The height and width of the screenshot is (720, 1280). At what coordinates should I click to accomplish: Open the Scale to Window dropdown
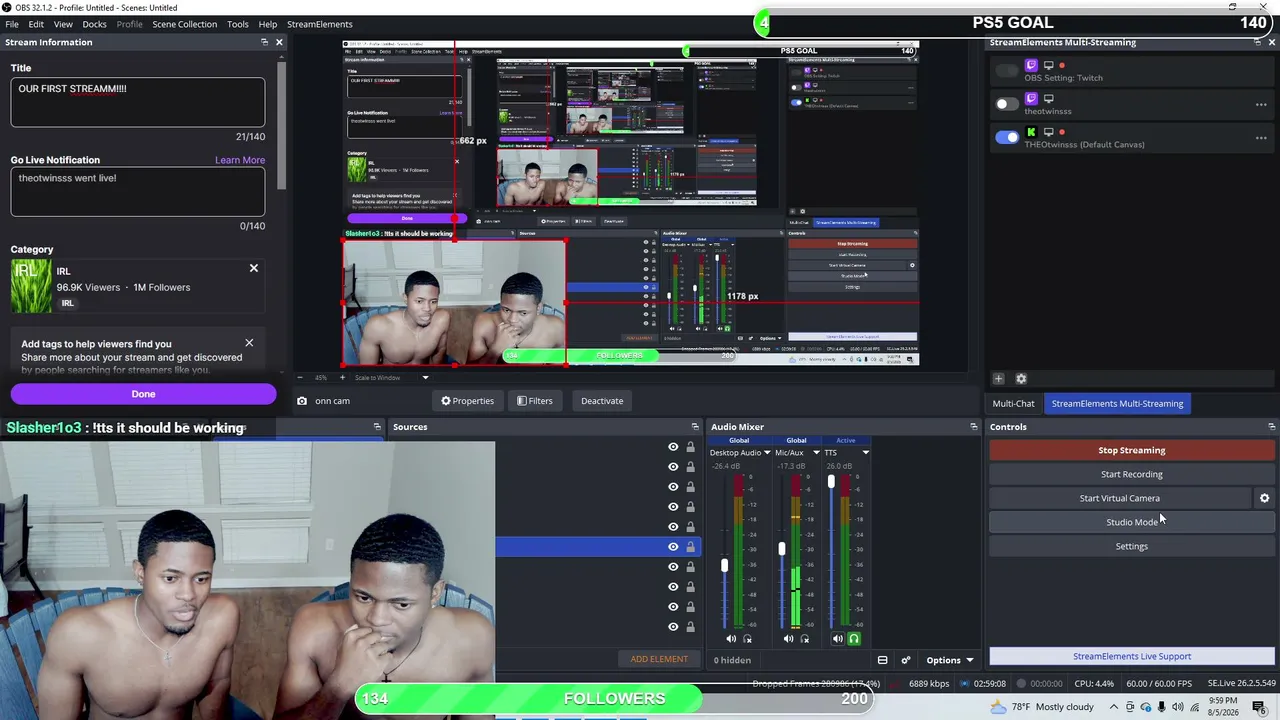(x=392, y=378)
